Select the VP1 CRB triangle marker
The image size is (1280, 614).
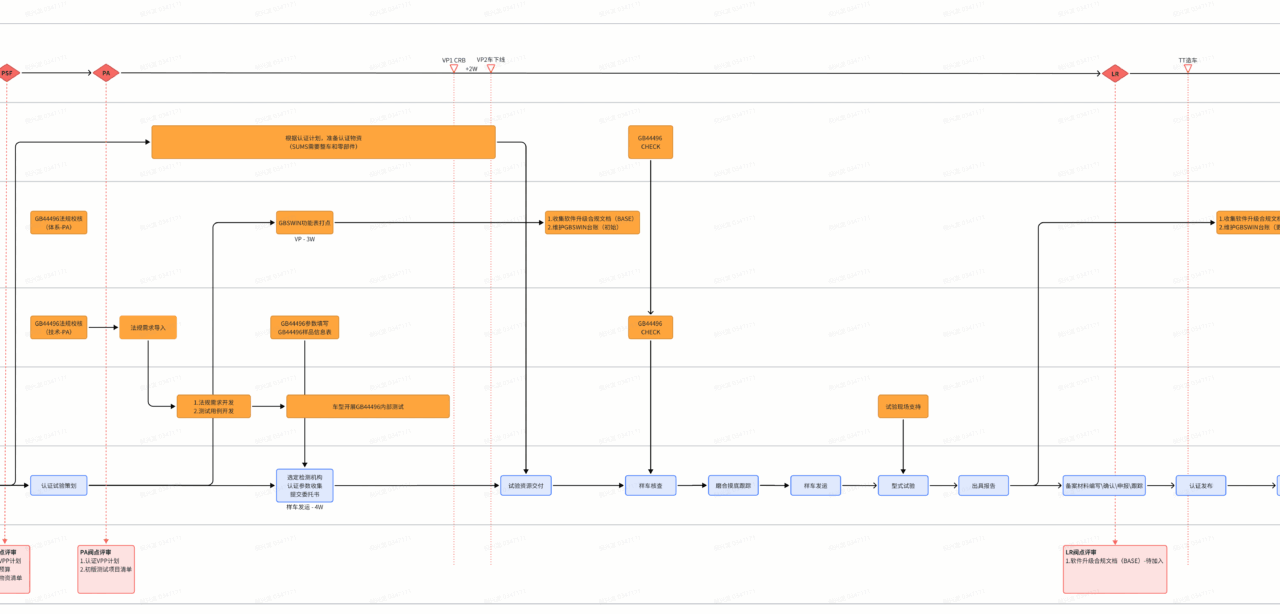(453, 69)
